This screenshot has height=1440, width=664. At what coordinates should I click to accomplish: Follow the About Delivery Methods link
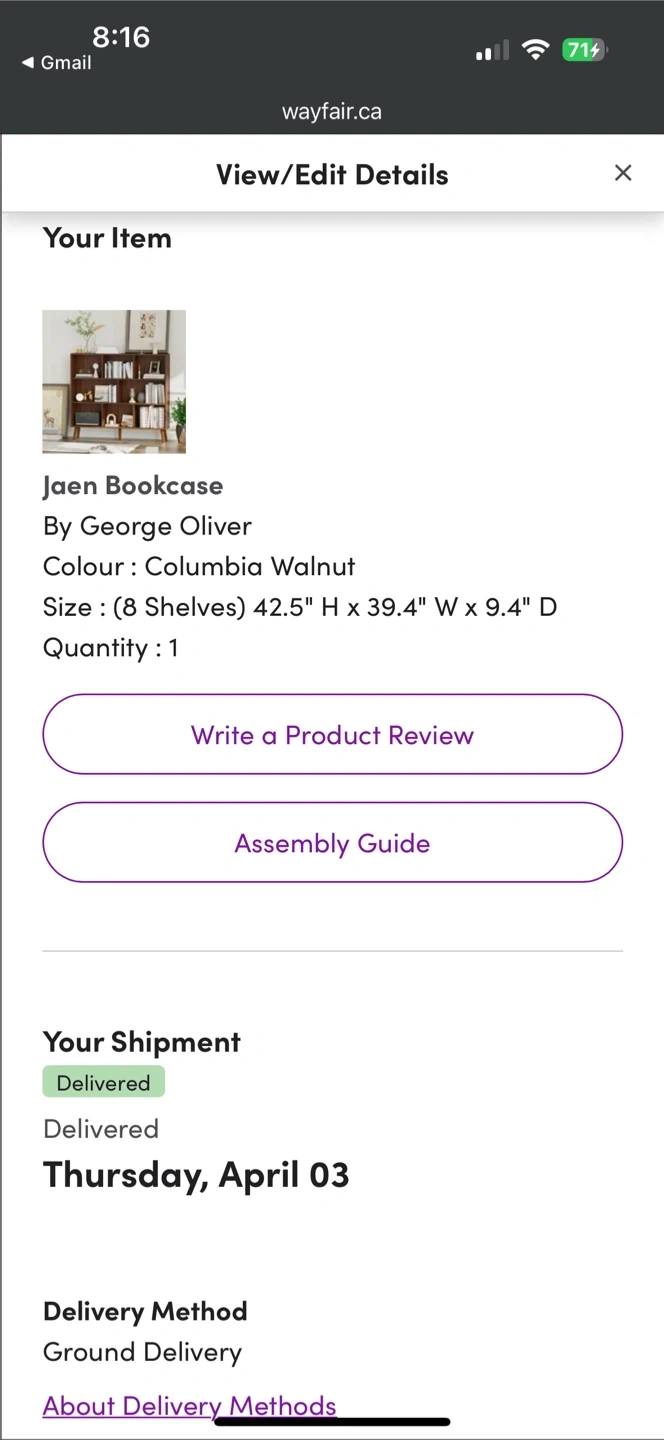tap(189, 1405)
